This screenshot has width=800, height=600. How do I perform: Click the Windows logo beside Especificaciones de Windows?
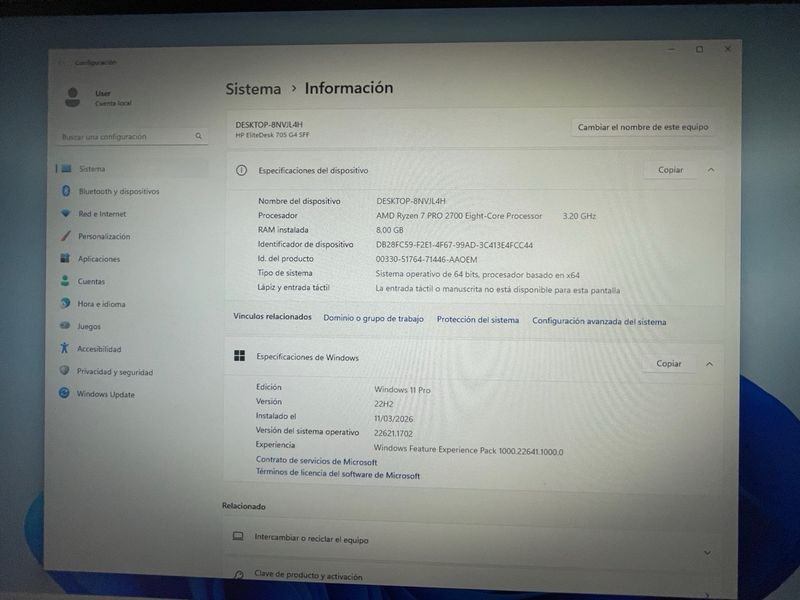pyautogui.click(x=239, y=356)
